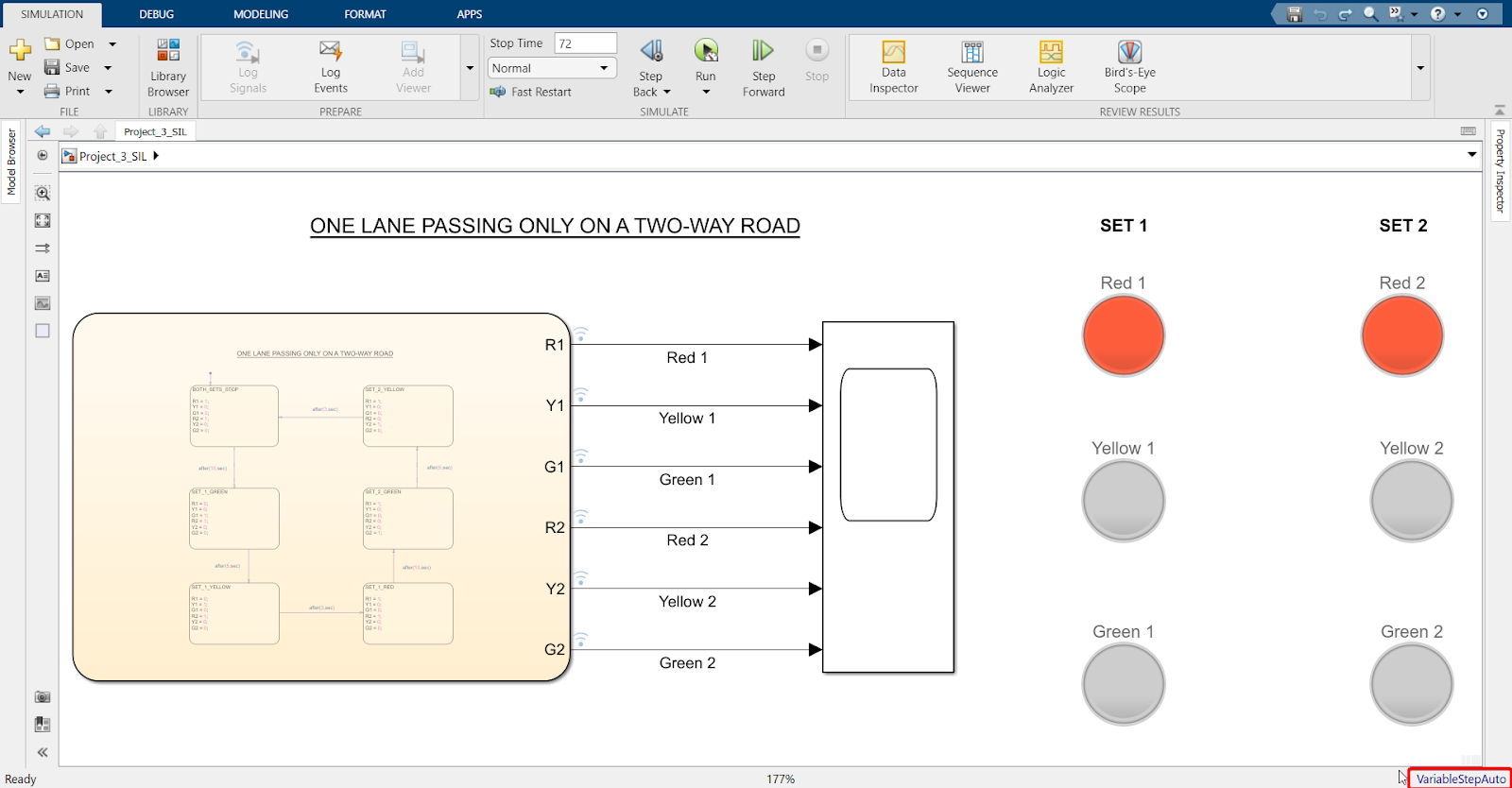Open the Data Inspector

(x=894, y=68)
